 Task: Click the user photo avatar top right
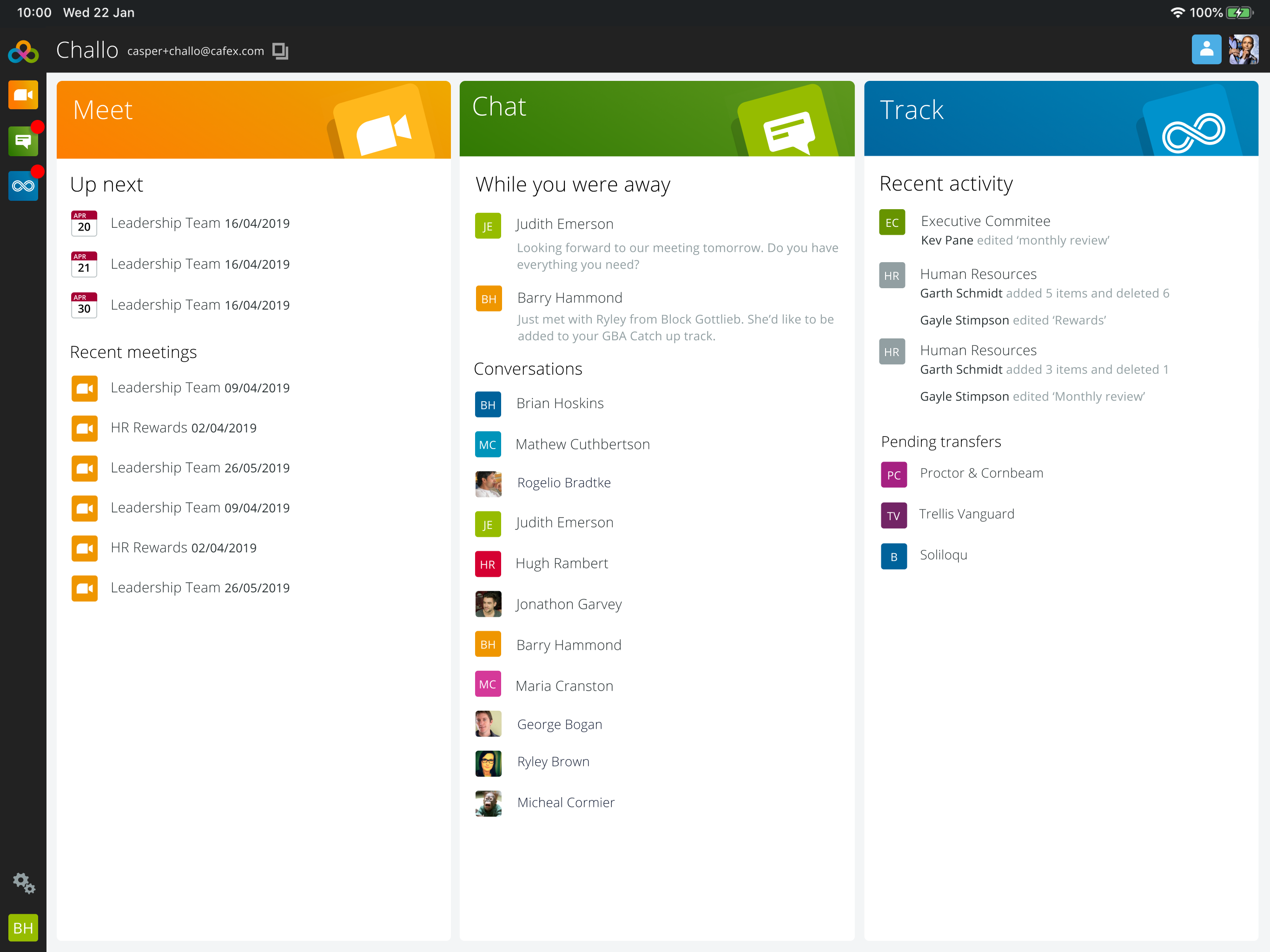pyautogui.click(x=1243, y=50)
